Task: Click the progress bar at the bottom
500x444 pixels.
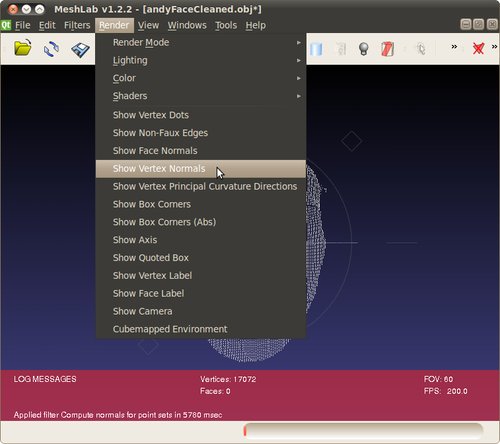Action: pyautogui.click(x=363, y=431)
